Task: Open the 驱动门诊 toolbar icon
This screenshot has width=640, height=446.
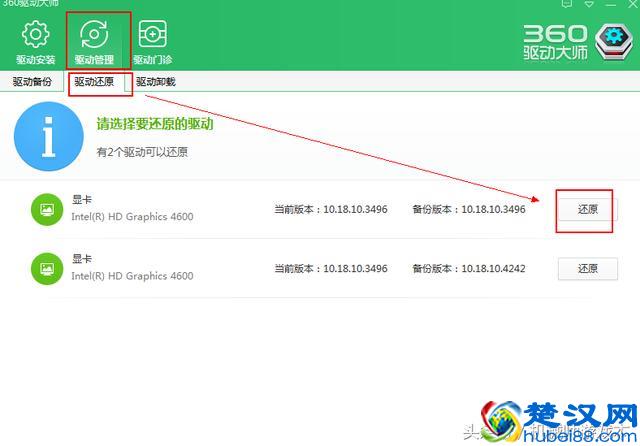Action: tap(153, 42)
